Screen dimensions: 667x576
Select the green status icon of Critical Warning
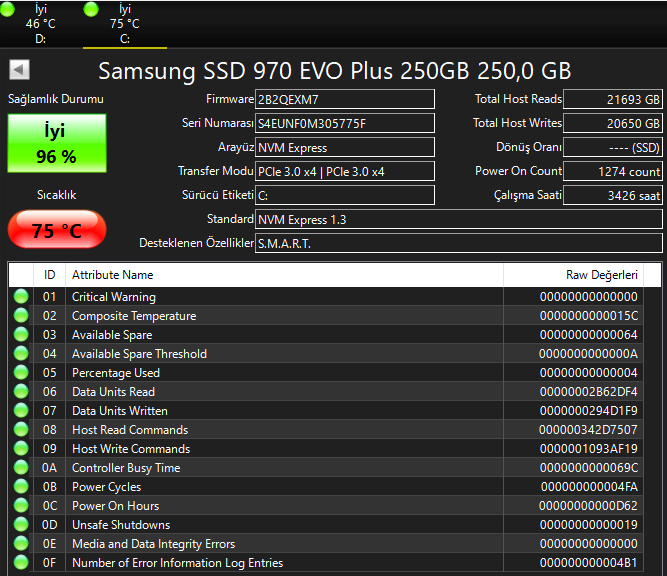[21, 296]
